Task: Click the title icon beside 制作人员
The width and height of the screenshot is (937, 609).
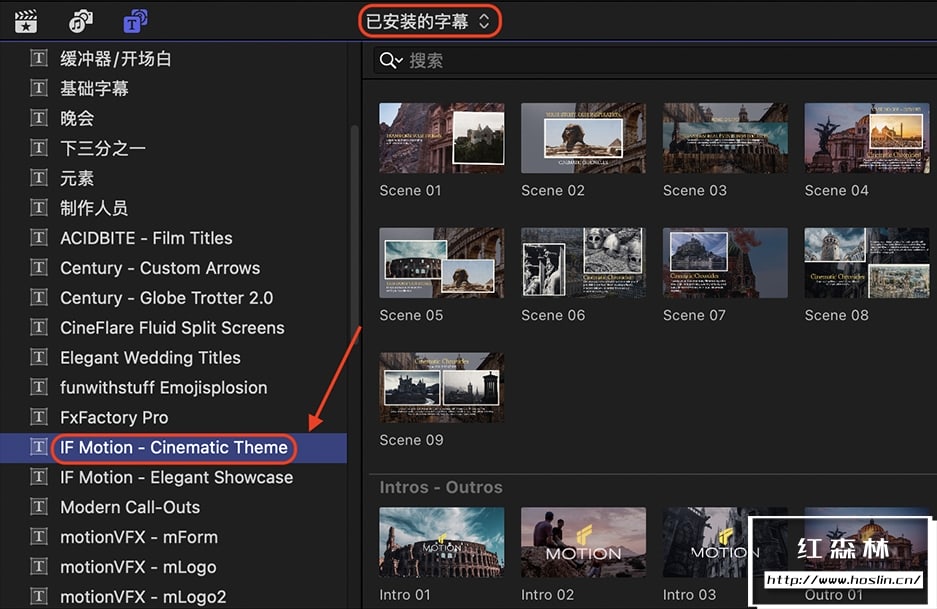Action: click(x=39, y=207)
